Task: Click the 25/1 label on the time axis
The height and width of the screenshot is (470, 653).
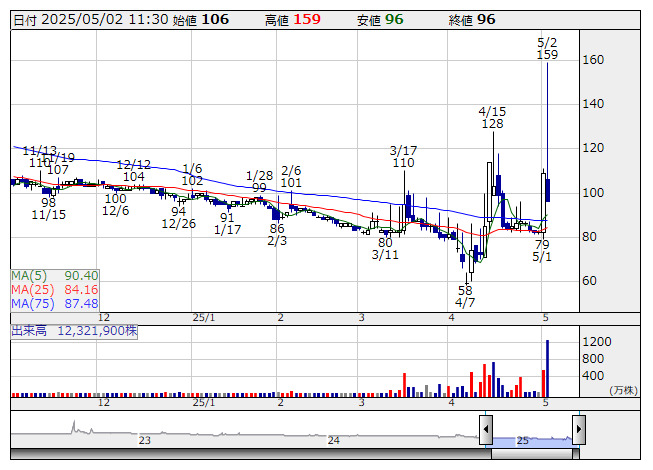Action: click(x=204, y=317)
